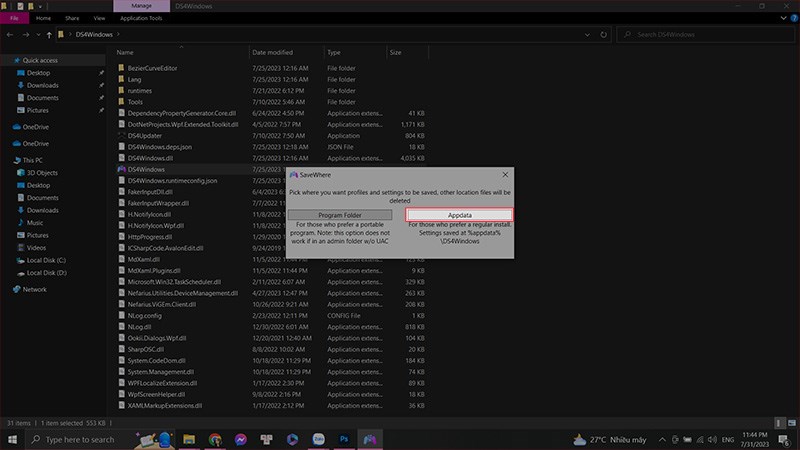Image resolution: width=800 pixels, height=450 pixels.
Task: Expand This PC in navigation pane
Action: [x=7, y=160]
